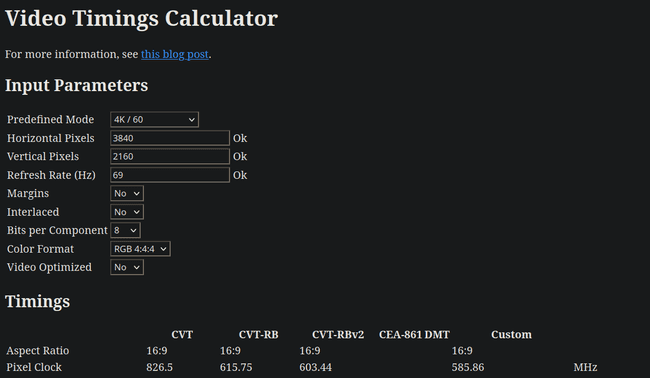Click the Custom column header
650x378 pixels.
511,334
